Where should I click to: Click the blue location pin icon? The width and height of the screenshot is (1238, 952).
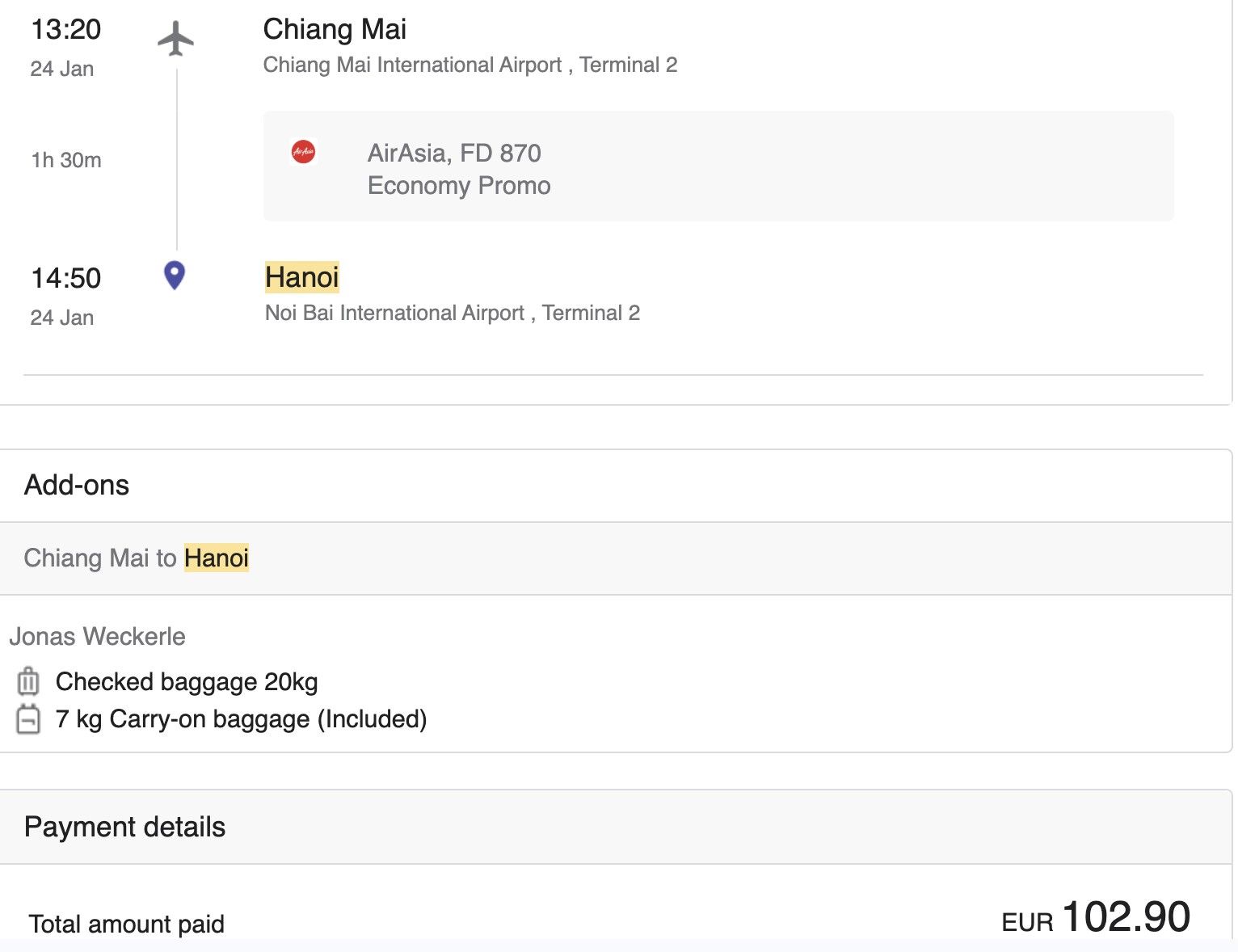pos(175,276)
